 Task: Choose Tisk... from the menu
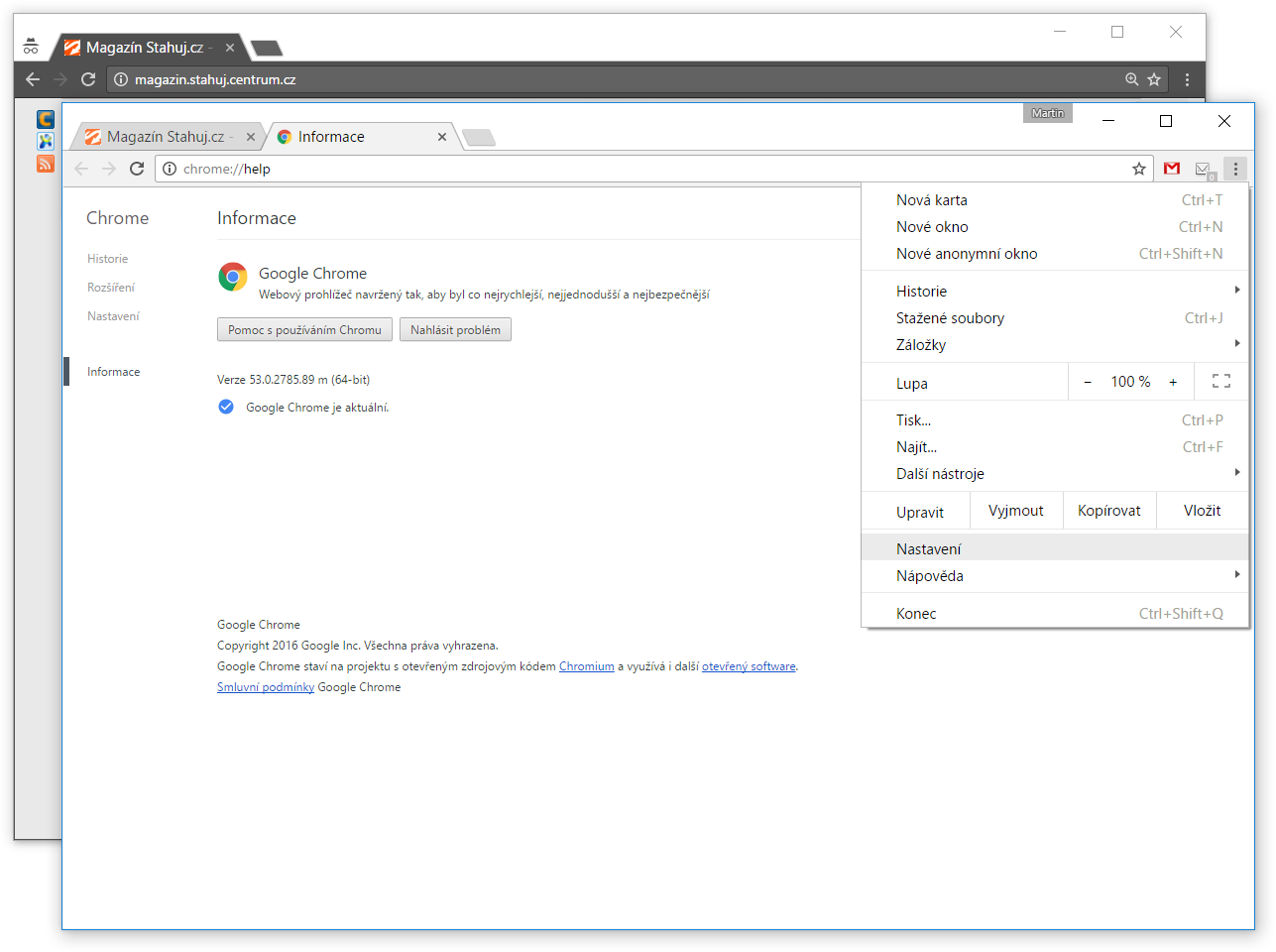(1055, 419)
